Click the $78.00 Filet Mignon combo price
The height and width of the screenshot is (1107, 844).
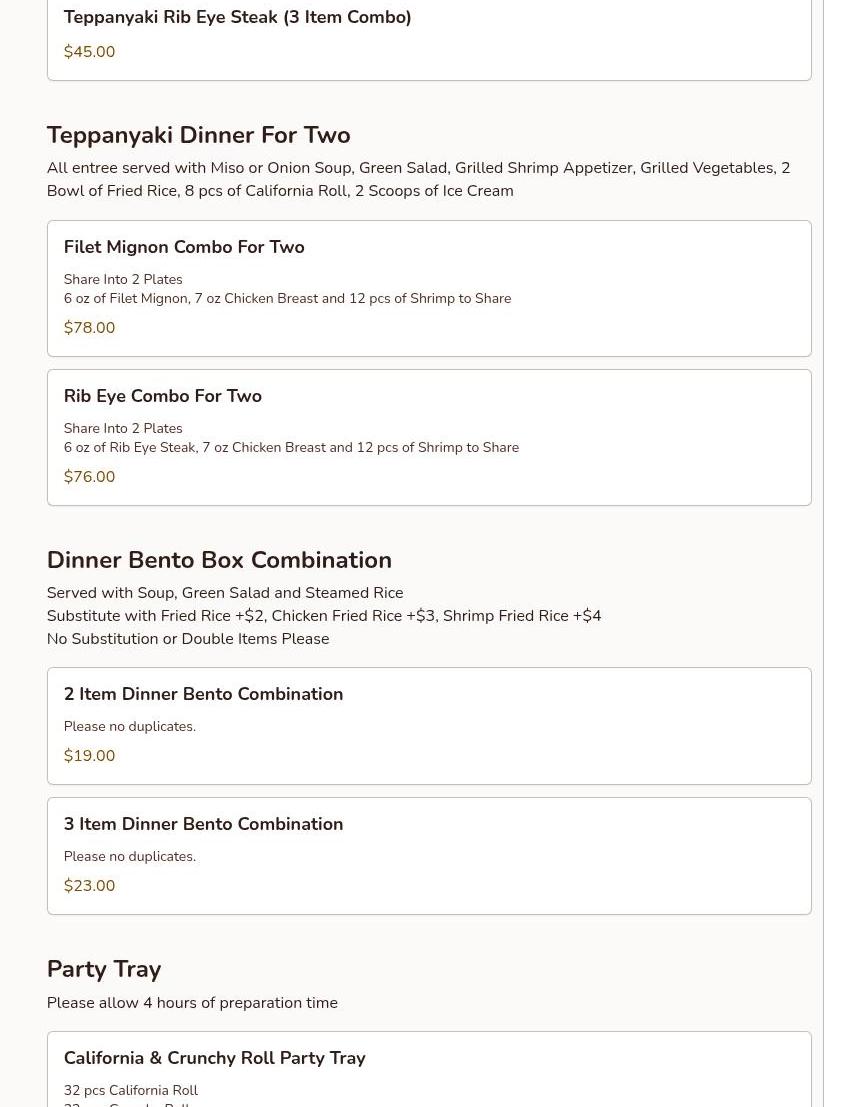[89, 328]
